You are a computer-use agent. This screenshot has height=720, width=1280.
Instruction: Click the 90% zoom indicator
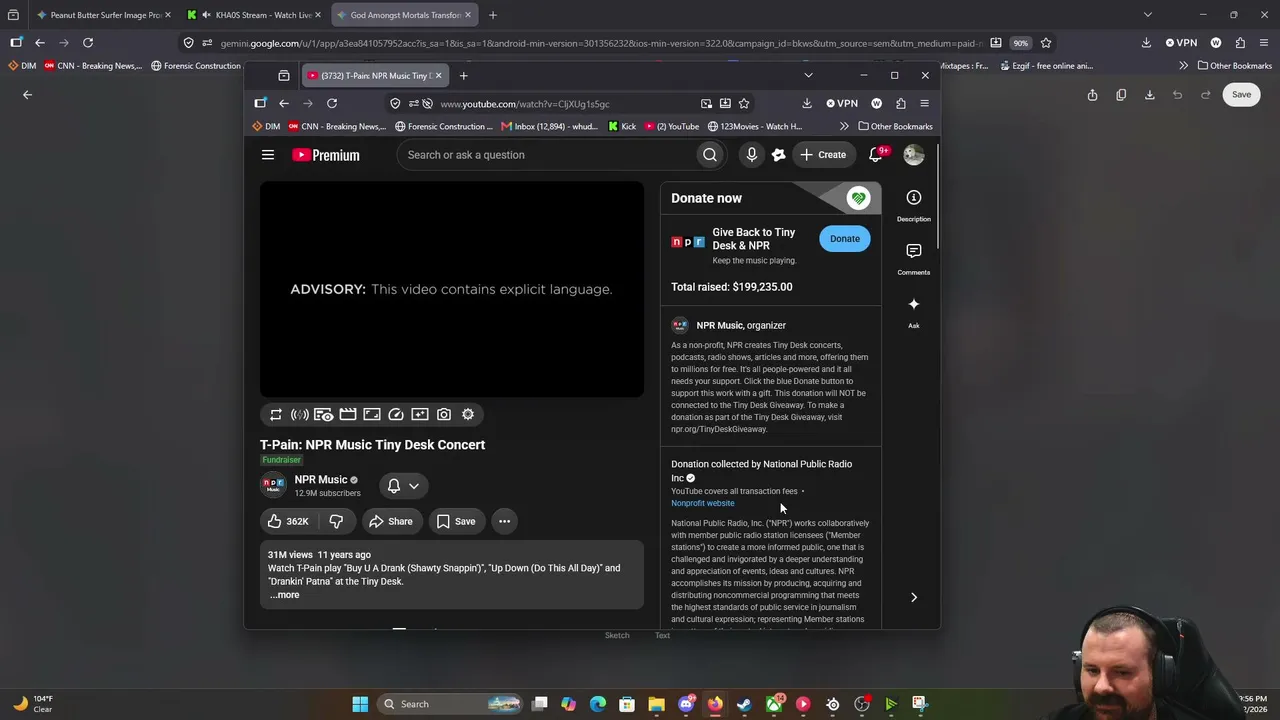pyautogui.click(x=1020, y=43)
